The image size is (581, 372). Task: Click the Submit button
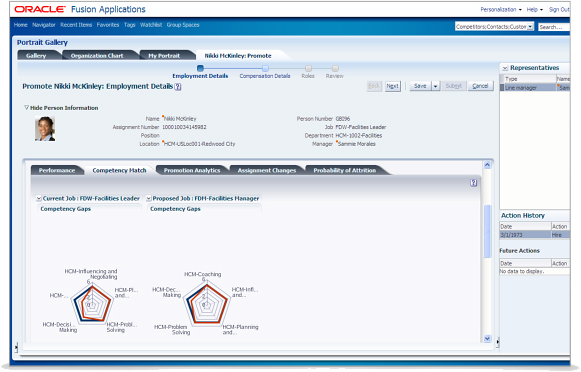tap(454, 86)
